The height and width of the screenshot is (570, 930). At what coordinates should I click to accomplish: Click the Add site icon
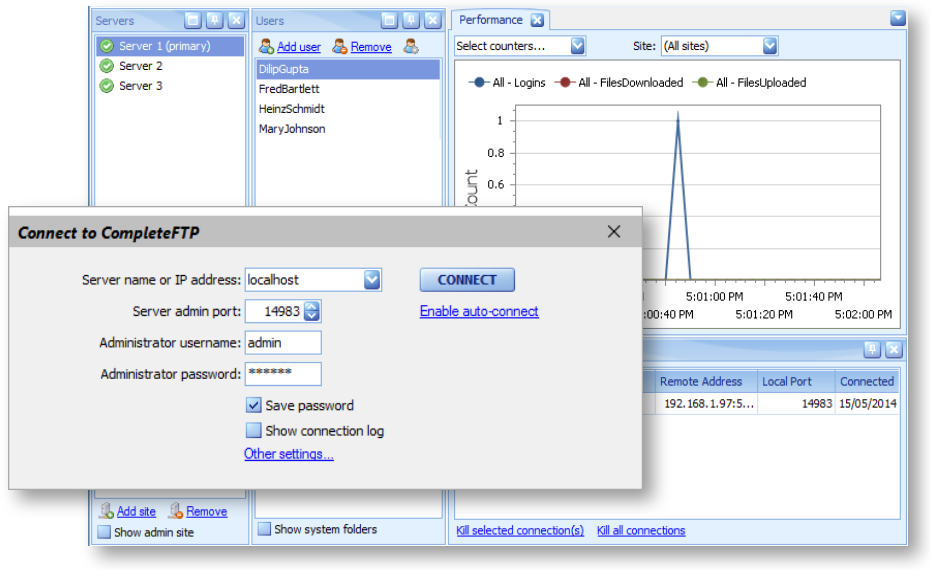pos(107,511)
